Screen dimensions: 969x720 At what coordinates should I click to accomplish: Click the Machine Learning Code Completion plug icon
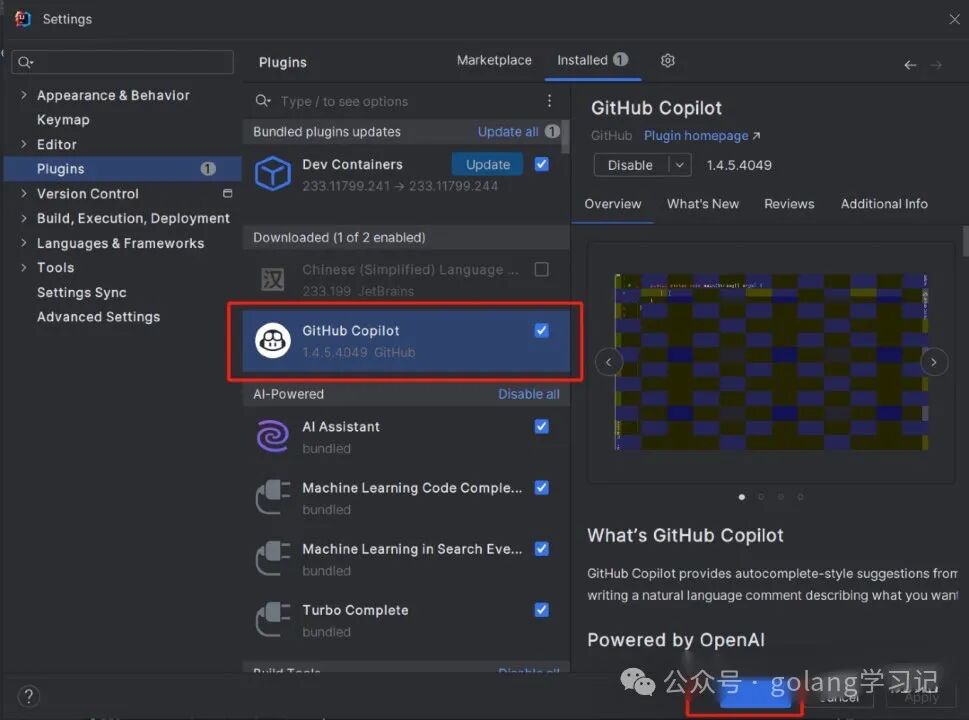(273, 497)
